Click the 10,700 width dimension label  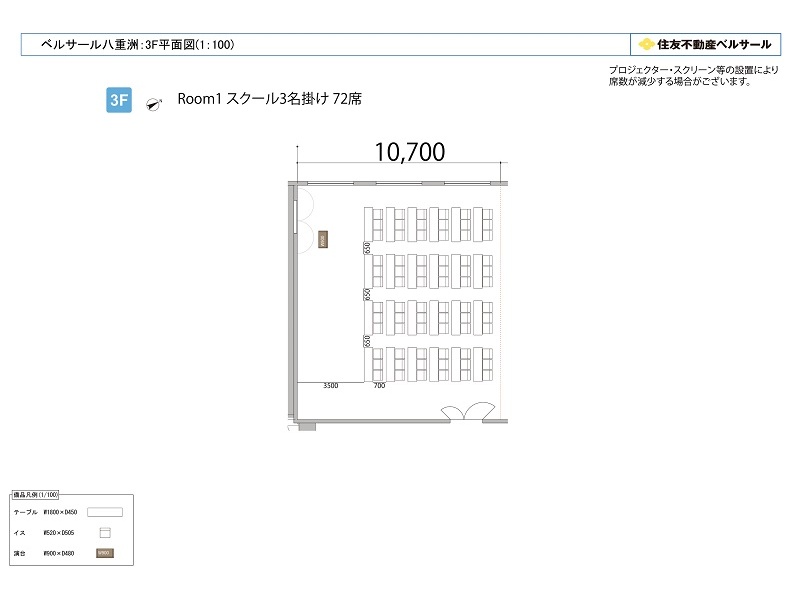(410, 152)
